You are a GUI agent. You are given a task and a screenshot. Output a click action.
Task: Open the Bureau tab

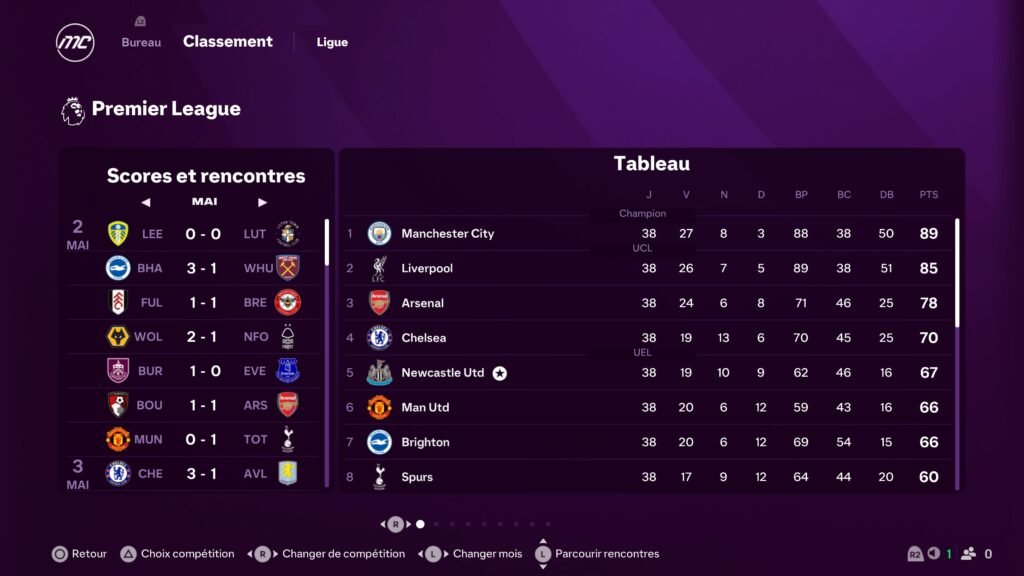pyautogui.click(x=141, y=42)
